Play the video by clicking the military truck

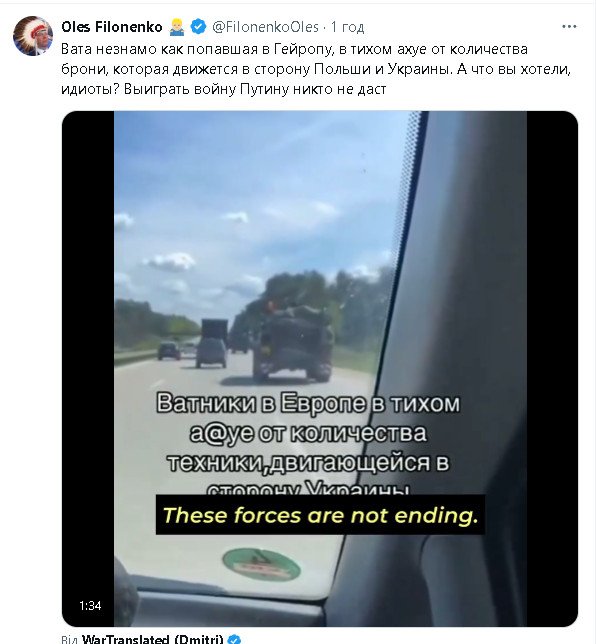point(292,343)
